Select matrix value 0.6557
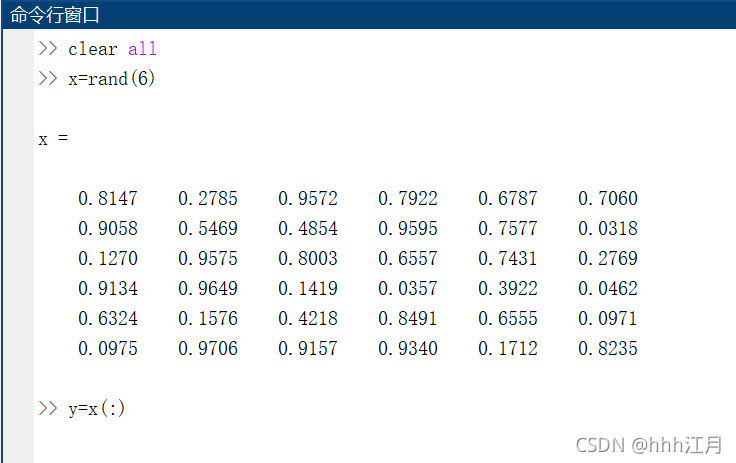This screenshot has width=736, height=463. pyautogui.click(x=408, y=258)
